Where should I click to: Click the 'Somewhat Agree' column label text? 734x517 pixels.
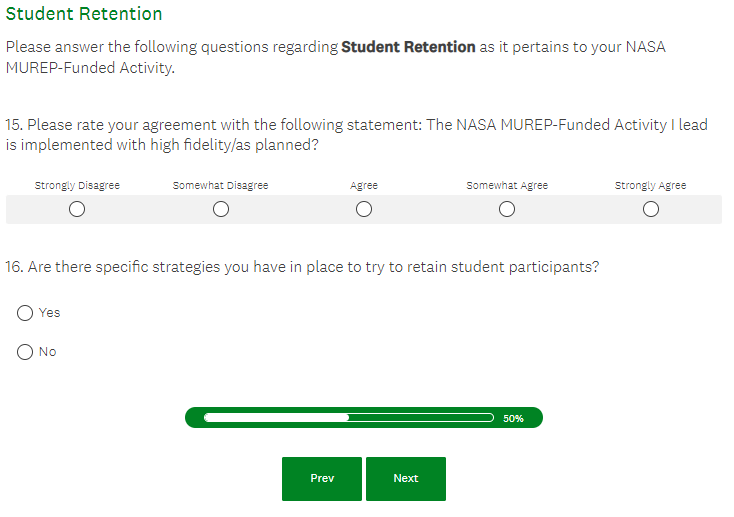pyautogui.click(x=507, y=186)
